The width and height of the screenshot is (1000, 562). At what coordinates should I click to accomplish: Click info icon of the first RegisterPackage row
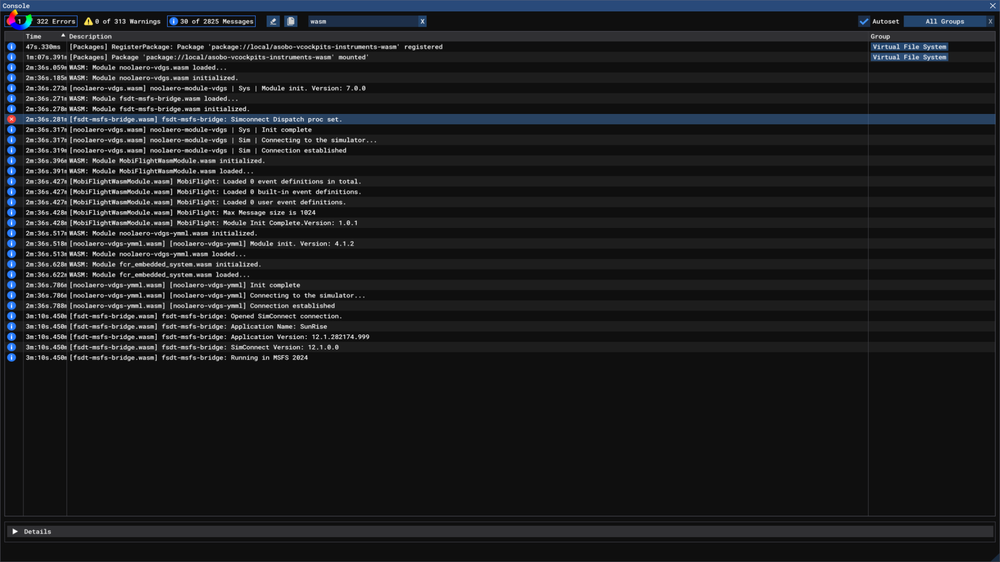(x=12, y=47)
